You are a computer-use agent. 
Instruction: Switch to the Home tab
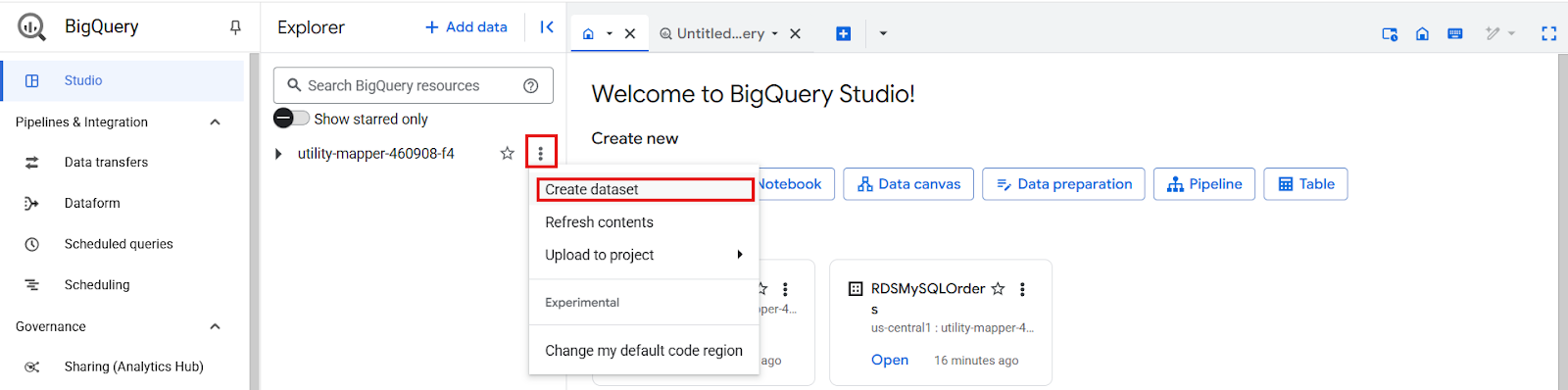tap(588, 33)
